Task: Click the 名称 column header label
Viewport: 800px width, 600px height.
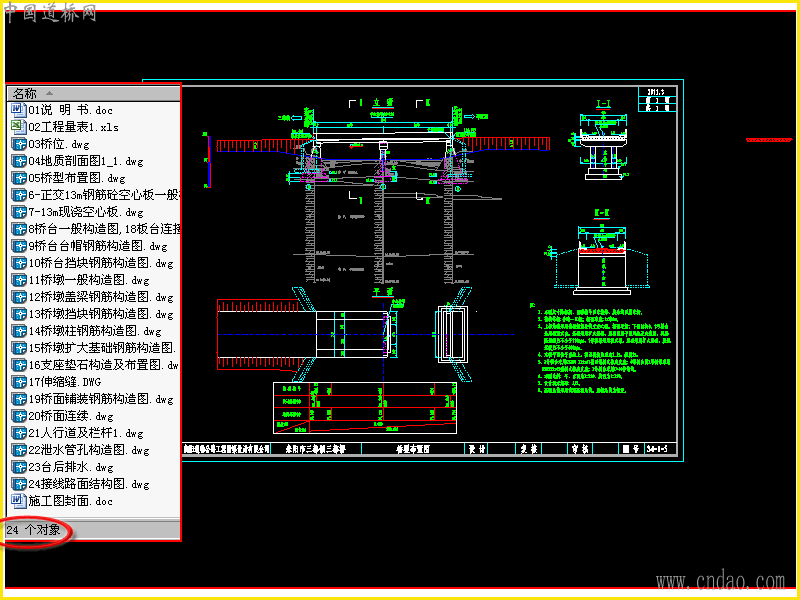Action: [x=25, y=93]
